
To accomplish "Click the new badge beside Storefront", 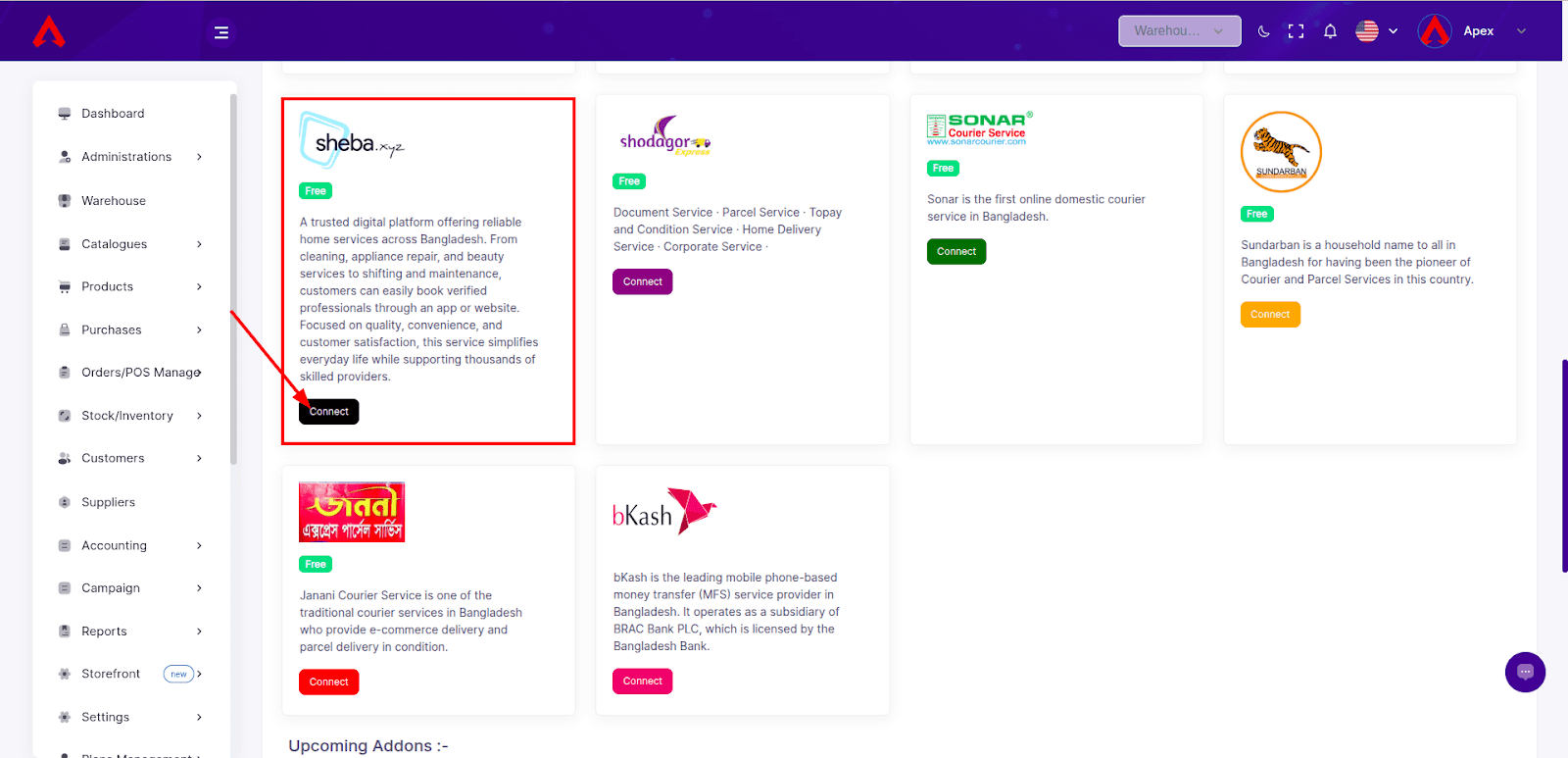I will pyautogui.click(x=178, y=674).
